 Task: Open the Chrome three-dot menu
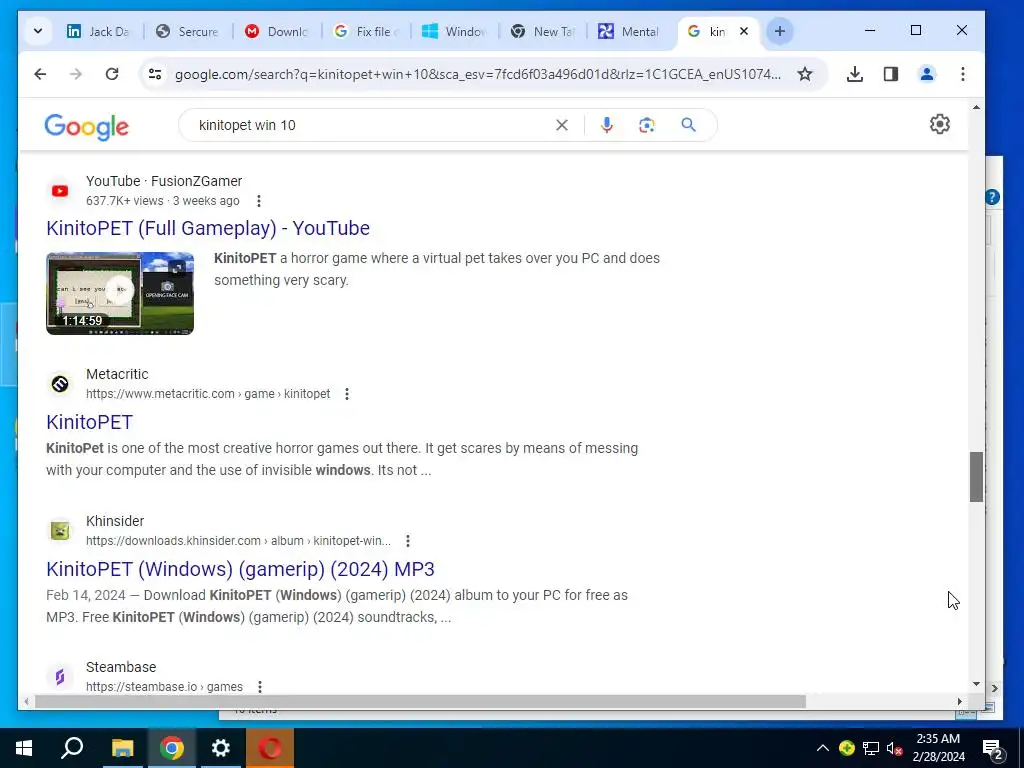coord(963,74)
